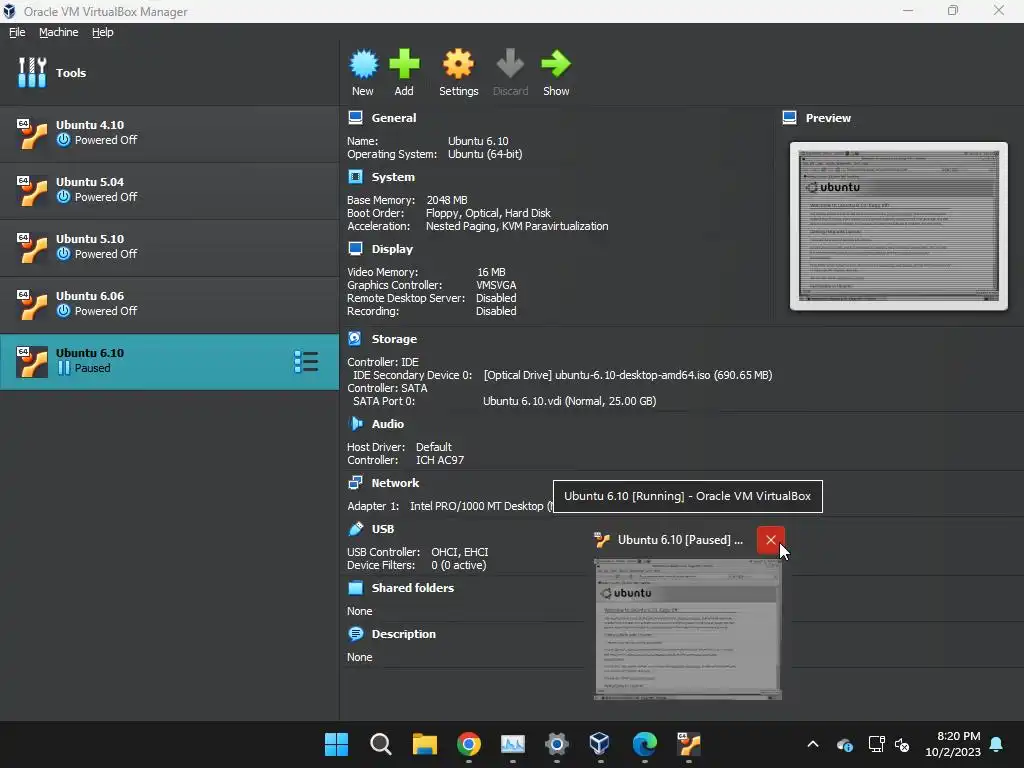Select the Ubuntu 5.04 virtual machine
This screenshot has height=768, width=1024.
[169, 191]
